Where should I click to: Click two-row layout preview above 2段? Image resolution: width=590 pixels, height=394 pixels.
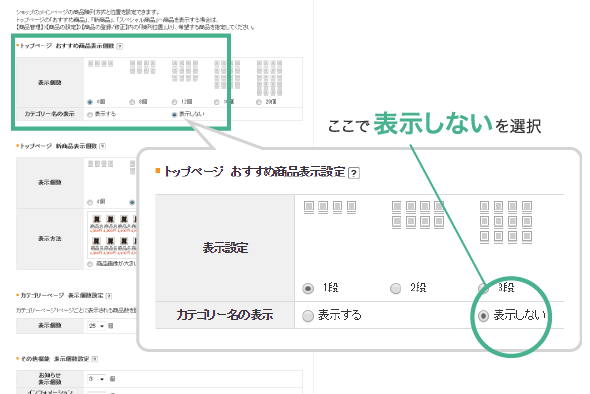[x=418, y=215]
